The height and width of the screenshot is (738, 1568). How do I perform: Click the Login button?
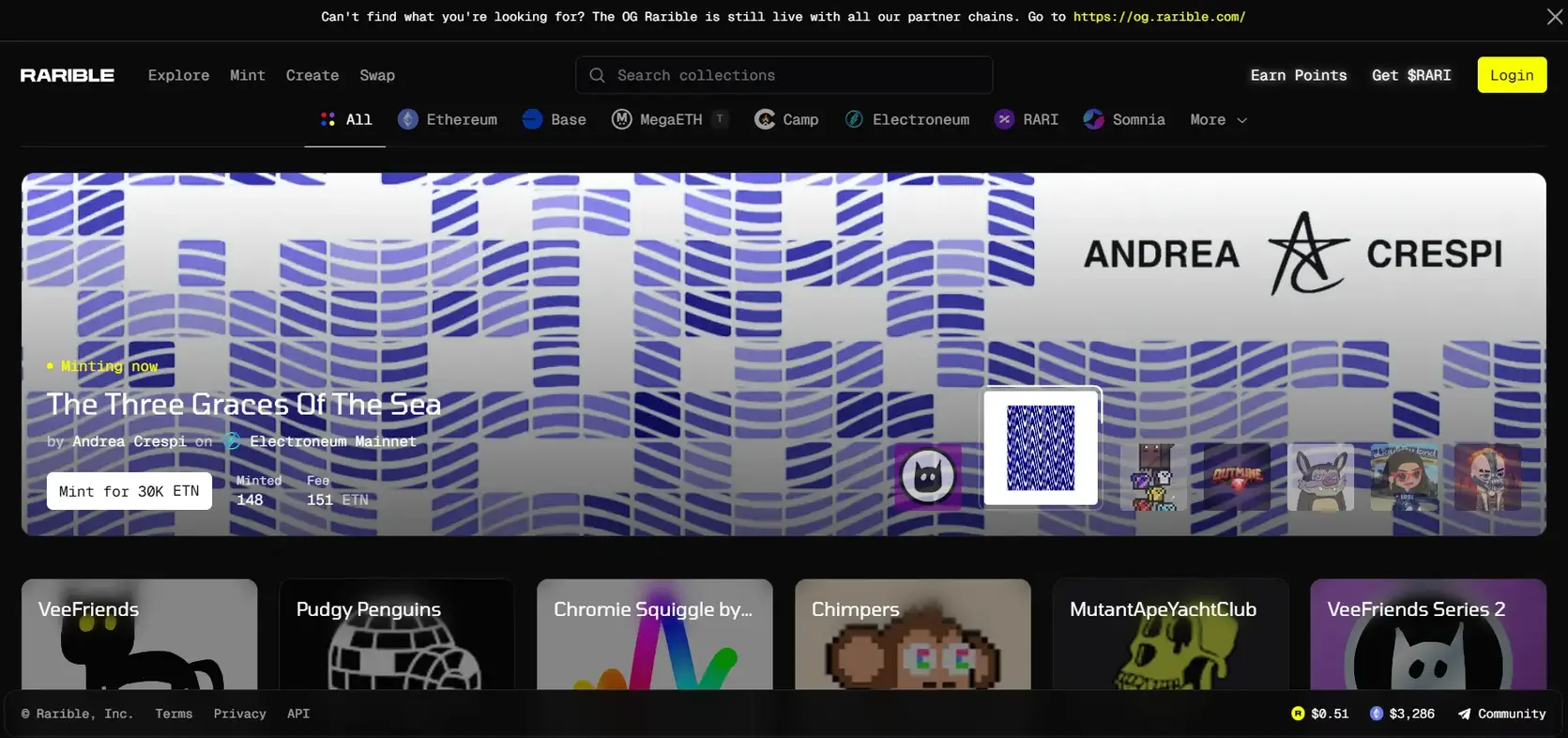1512,75
